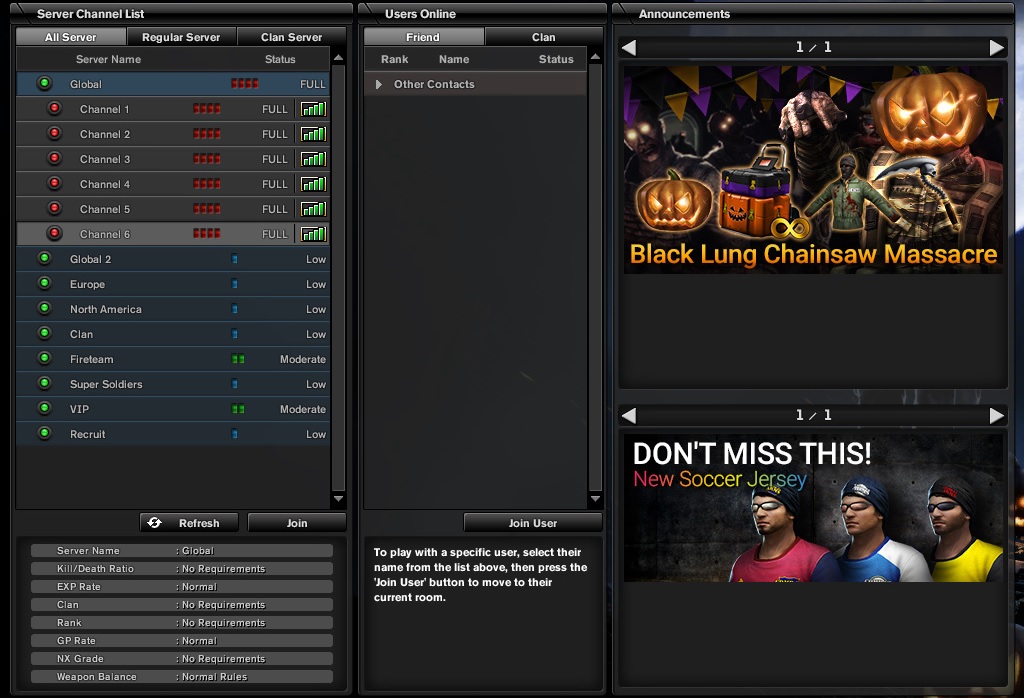Click the blue load indicator for Global 2
The image size is (1024, 698).
[235, 259]
